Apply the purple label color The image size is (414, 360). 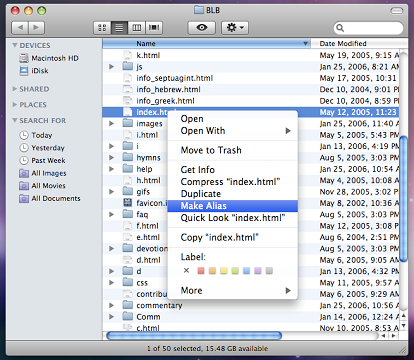click(258, 271)
